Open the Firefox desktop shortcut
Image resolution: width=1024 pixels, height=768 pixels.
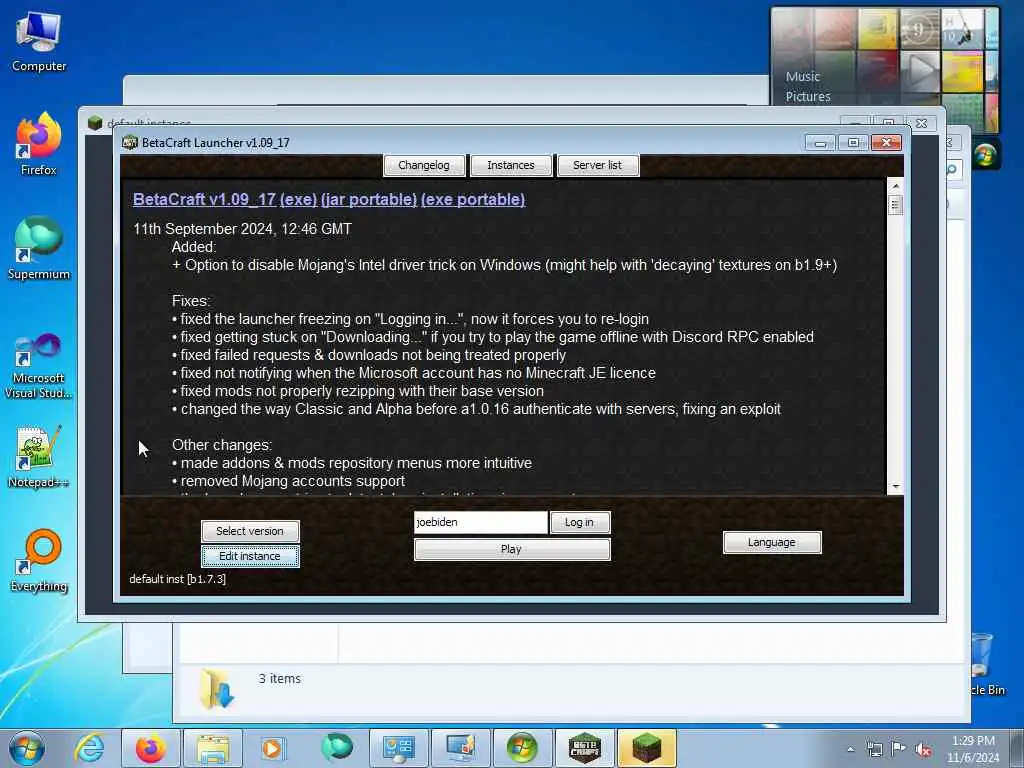click(39, 145)
